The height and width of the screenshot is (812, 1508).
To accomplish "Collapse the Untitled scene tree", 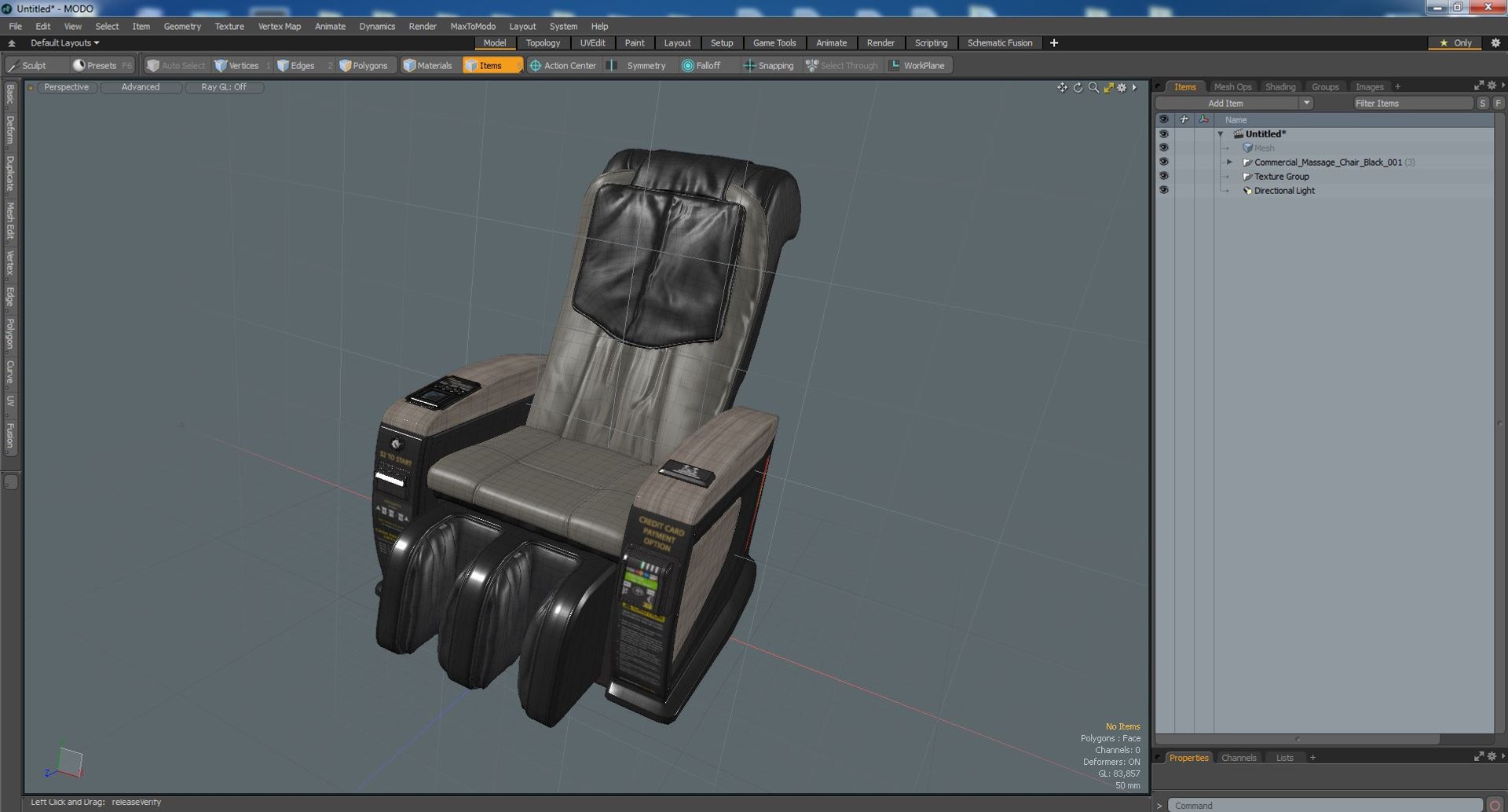I will coord(1221,134).
